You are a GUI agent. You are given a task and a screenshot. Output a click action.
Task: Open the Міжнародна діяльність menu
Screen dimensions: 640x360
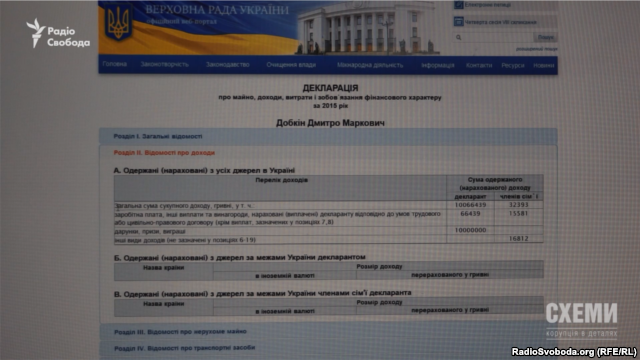[x=370, y=65]
